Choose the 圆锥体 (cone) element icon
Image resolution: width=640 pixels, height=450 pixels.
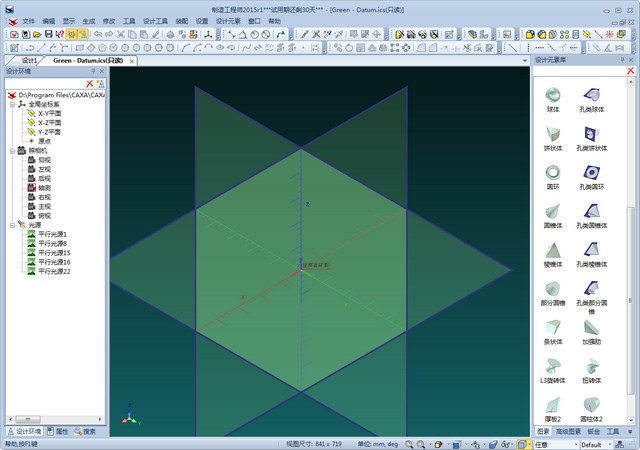[553, 213]
